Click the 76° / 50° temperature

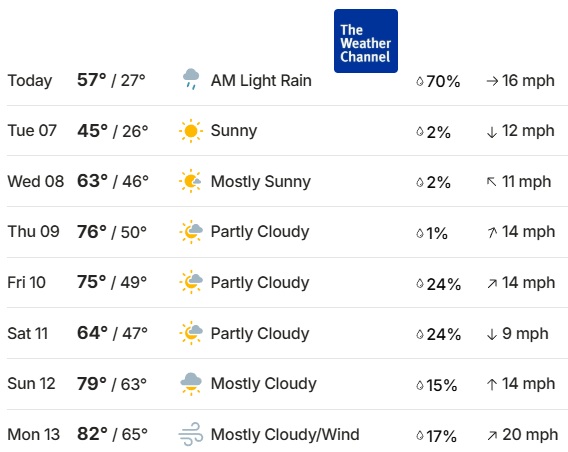(112, 232)
